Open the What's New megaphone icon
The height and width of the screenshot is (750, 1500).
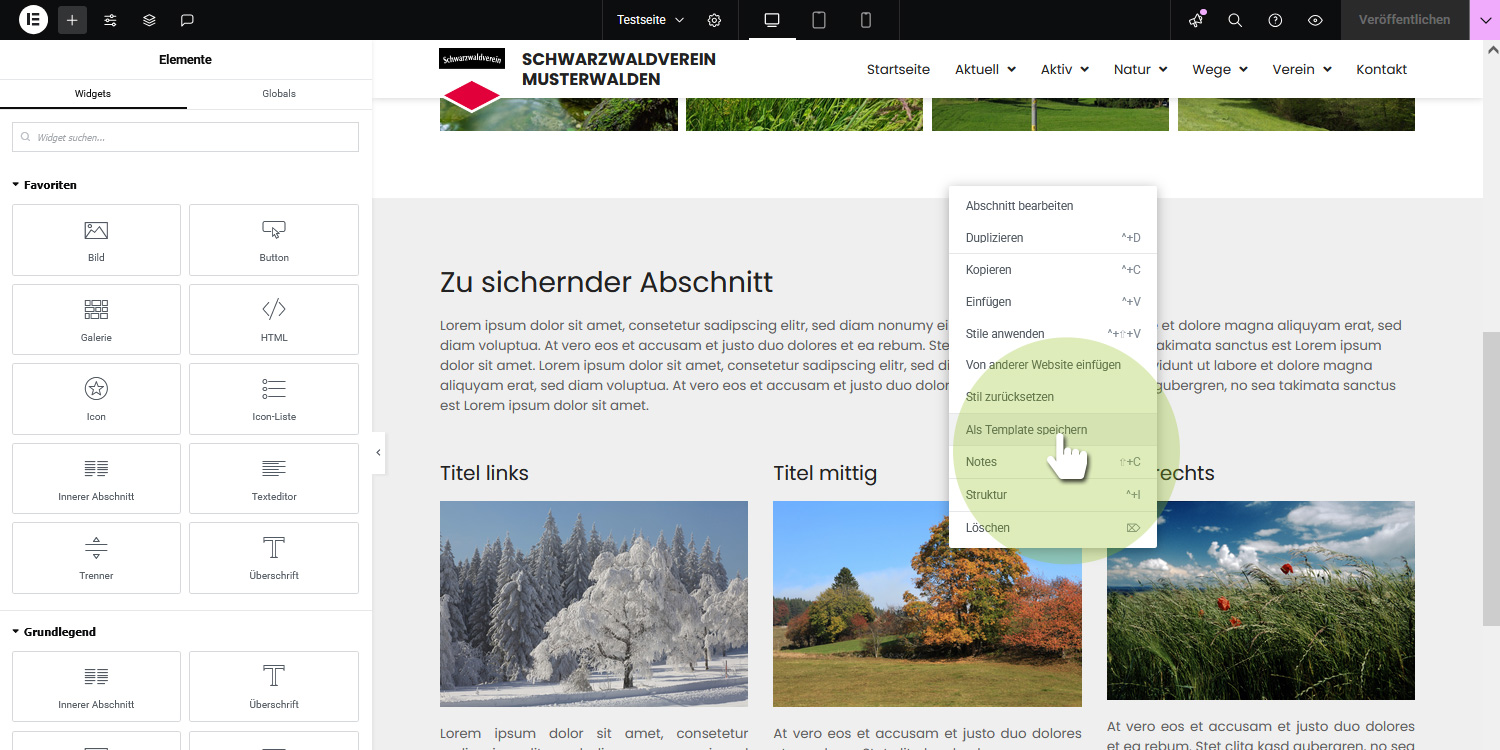tap(1196, 20)
